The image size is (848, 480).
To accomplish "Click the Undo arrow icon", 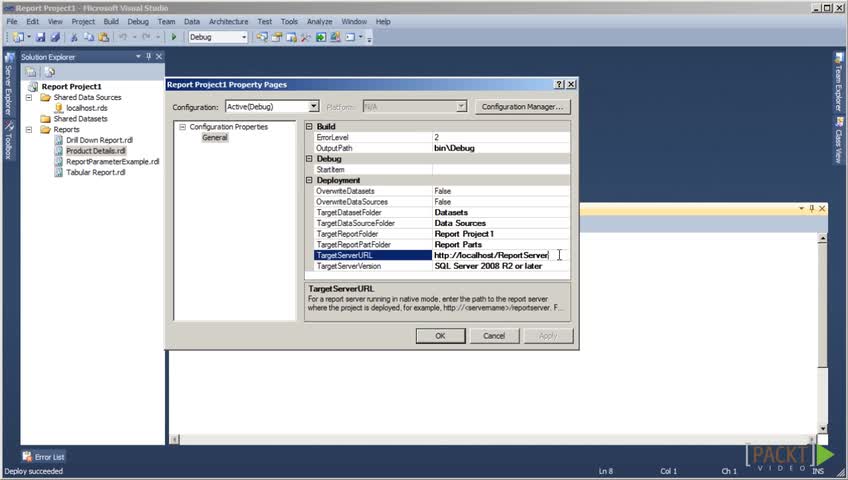I will pos(123,37).
